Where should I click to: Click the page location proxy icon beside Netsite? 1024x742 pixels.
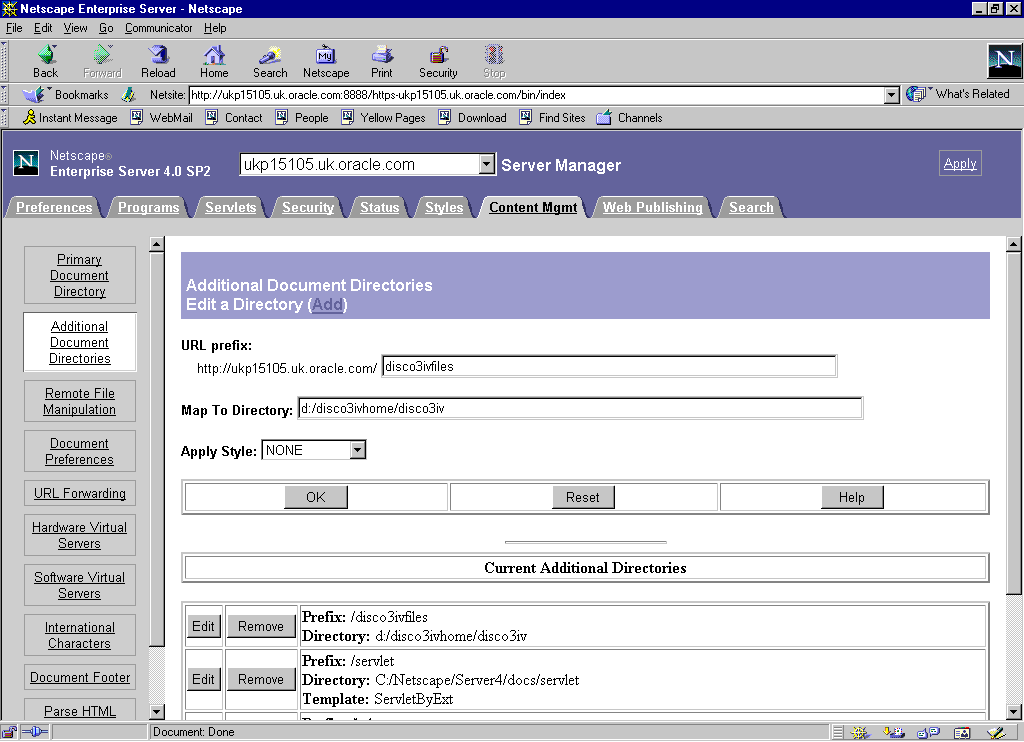129,95
